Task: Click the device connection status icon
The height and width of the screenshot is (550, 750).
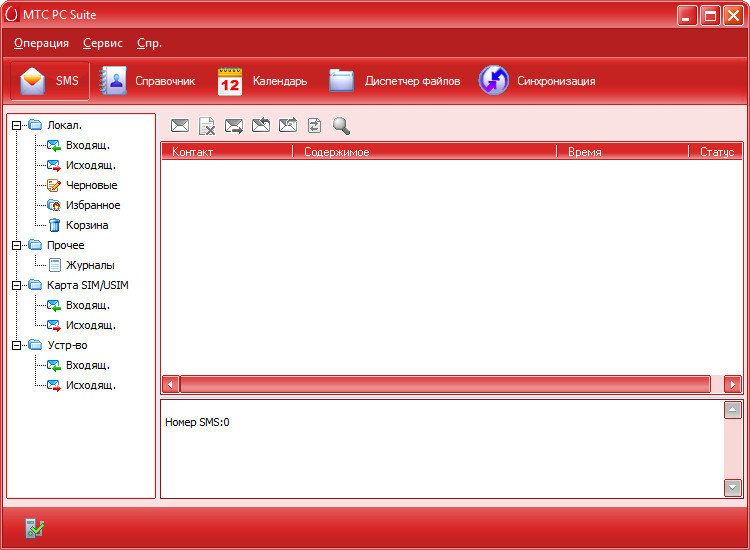Action: click(x=34, y=528)
